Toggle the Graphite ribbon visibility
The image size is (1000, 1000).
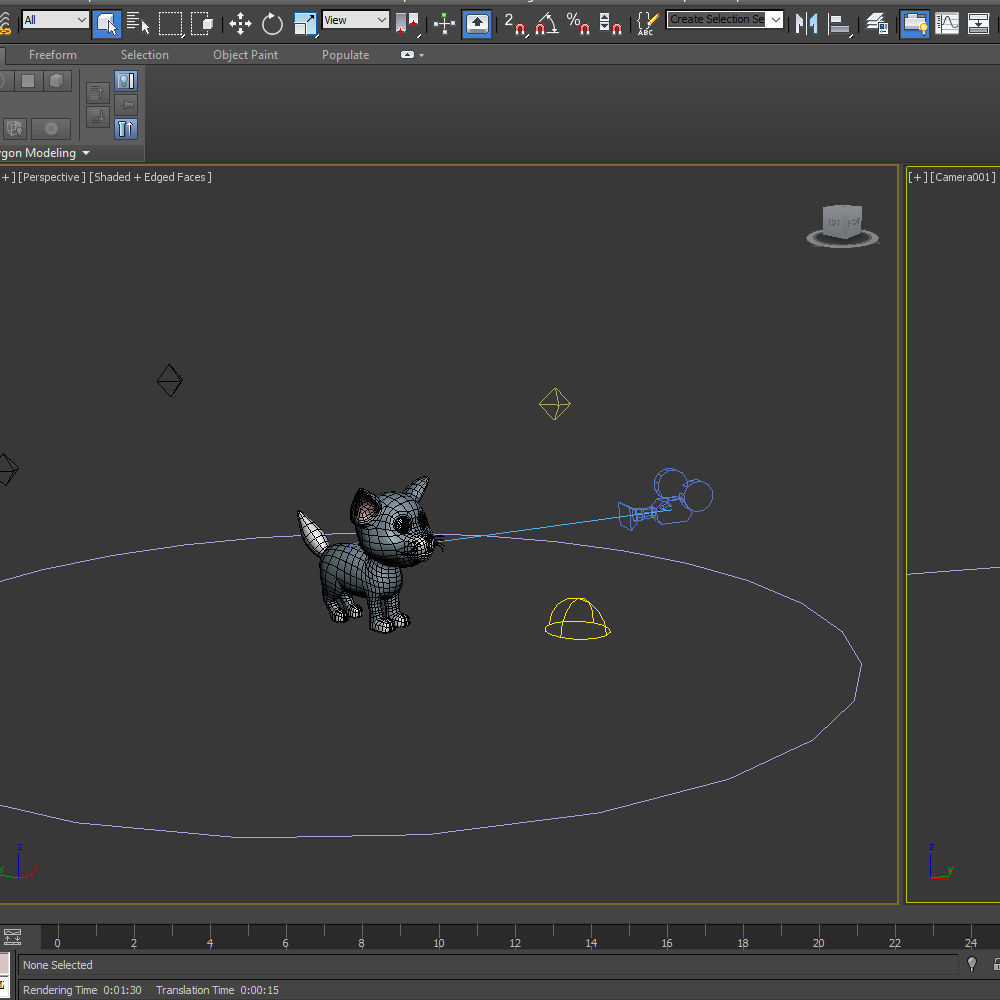coord(915,24)
